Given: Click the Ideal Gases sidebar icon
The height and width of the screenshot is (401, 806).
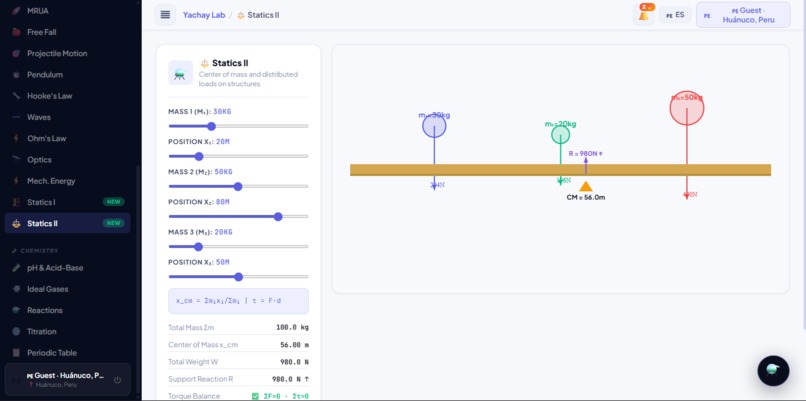Looking at the screenshot, I should click(x=16, y=289).
